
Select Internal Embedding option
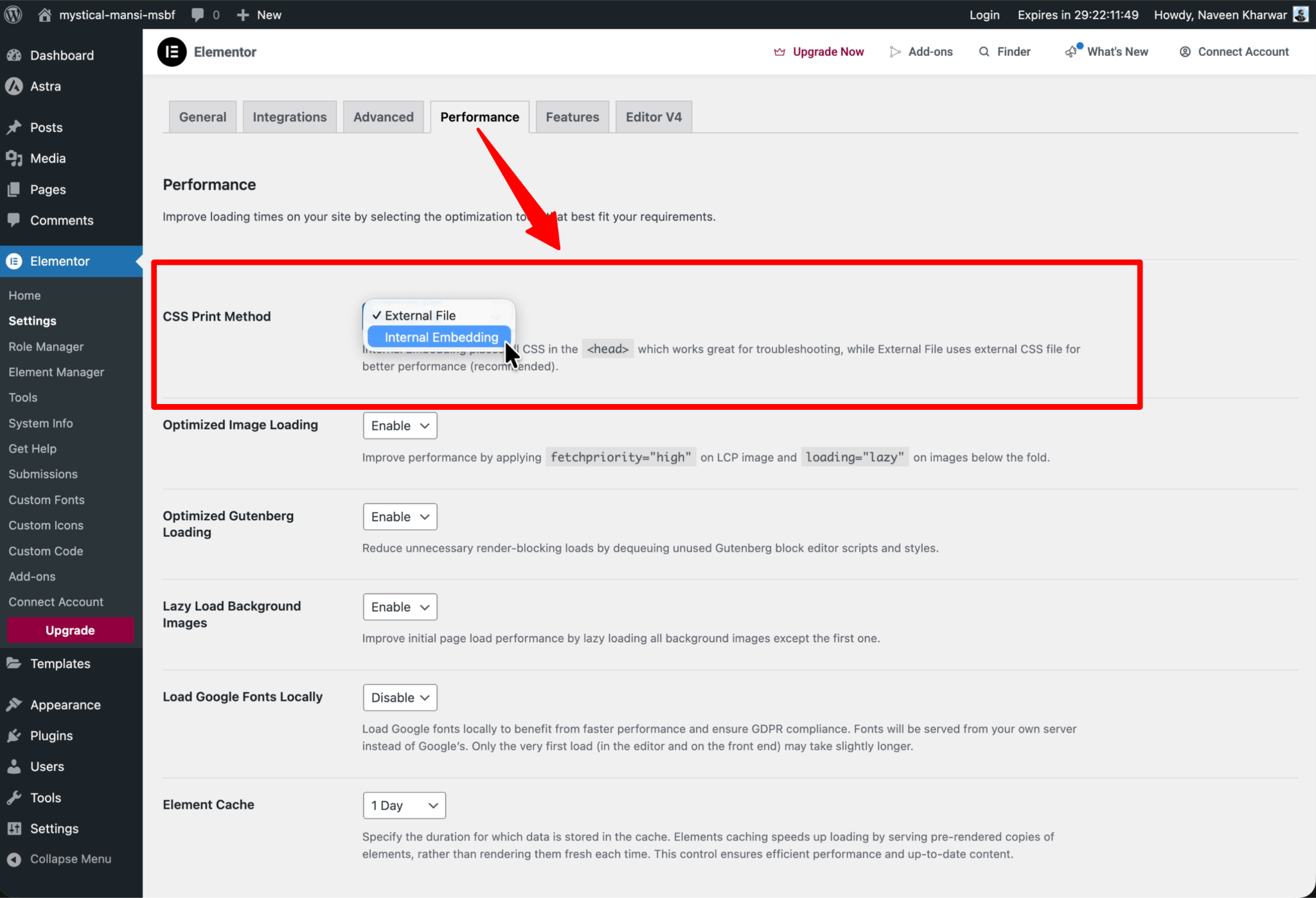441,337
